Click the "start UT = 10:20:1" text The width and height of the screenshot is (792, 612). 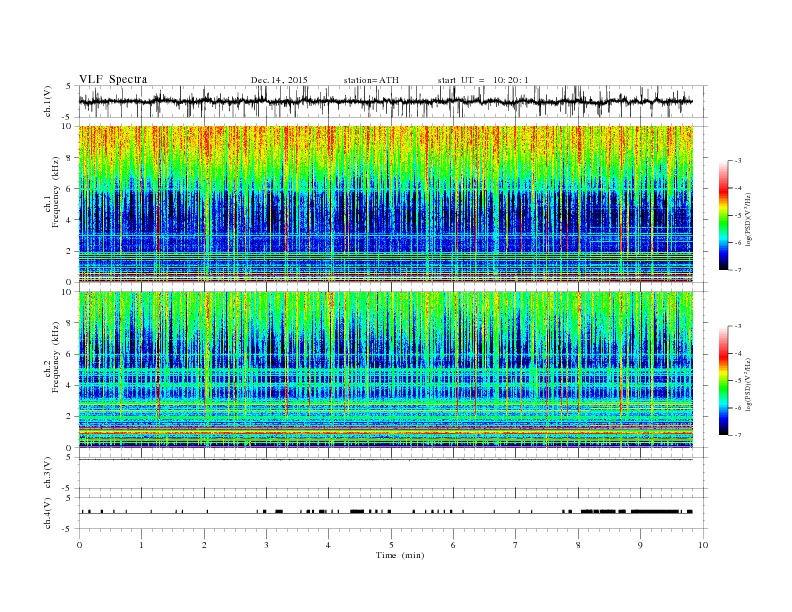click(x=483, y=80)
